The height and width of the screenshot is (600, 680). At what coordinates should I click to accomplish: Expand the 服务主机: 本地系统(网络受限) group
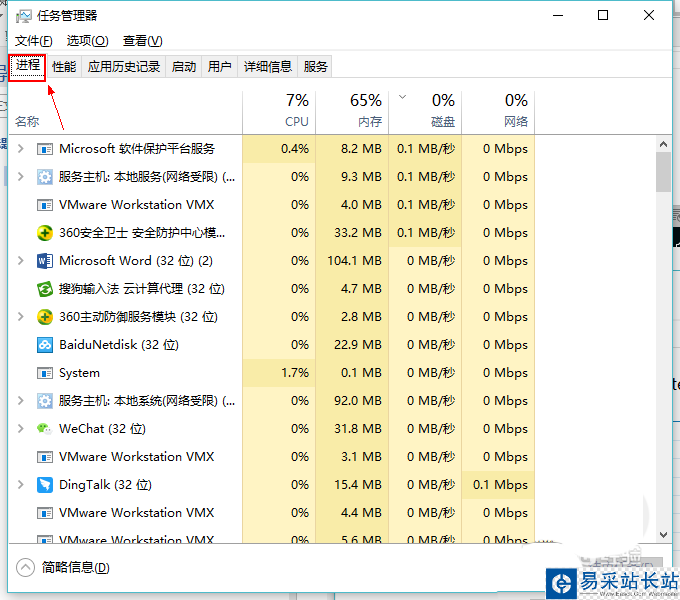[x=20, y=401]
